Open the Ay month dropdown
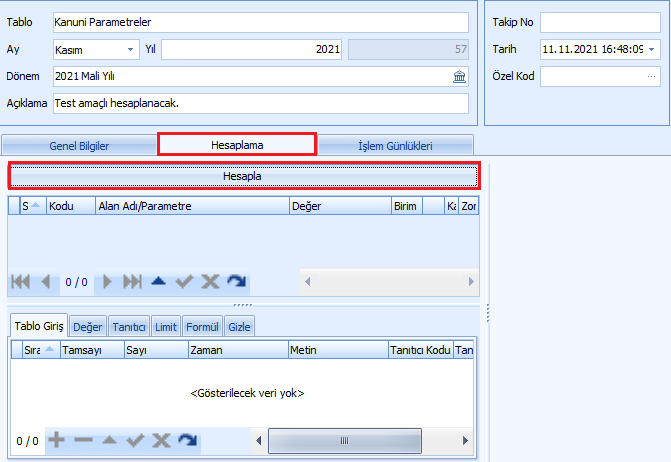671x462 pixels. (x=131, y=50)
